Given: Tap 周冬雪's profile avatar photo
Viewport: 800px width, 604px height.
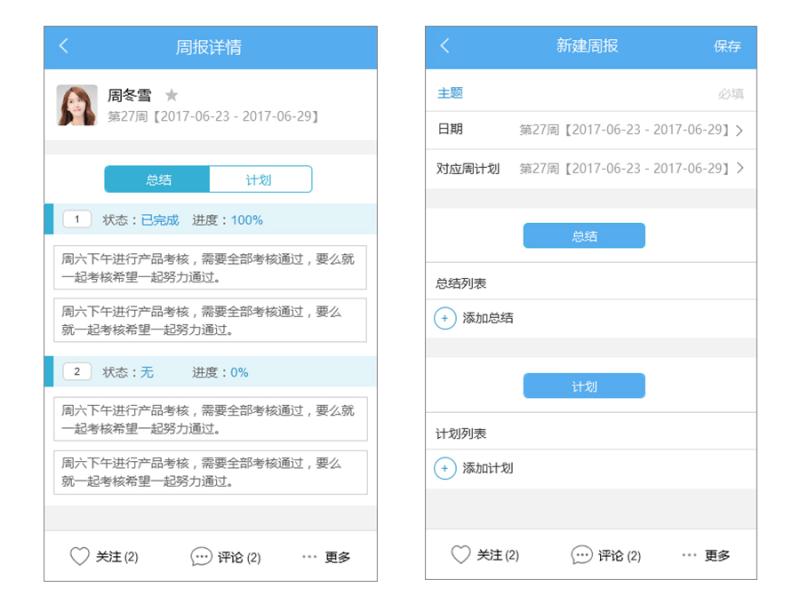Looking at the screenshot, I should (x=77, y=105).
